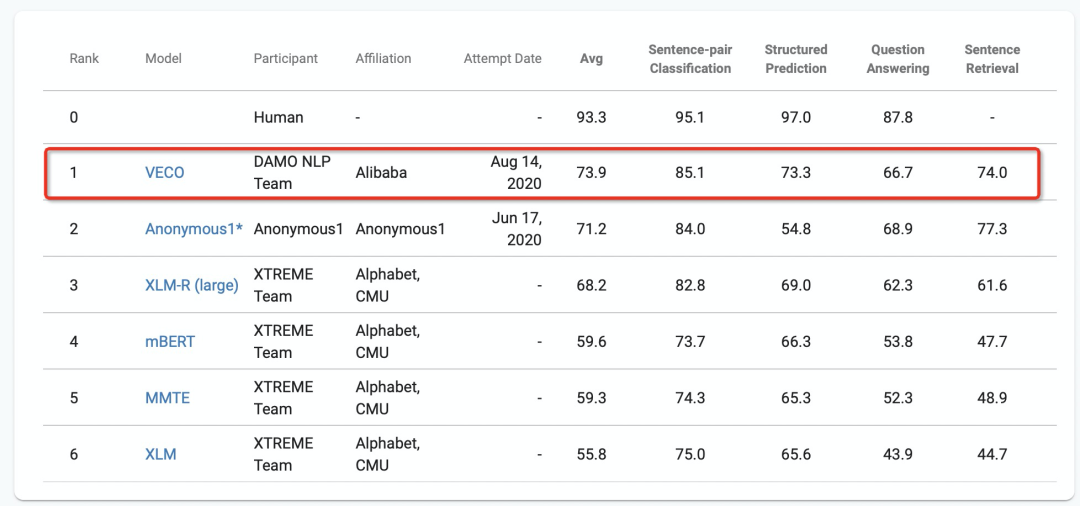
Task: Click the Model column header
Action: [x=164, y=59]
